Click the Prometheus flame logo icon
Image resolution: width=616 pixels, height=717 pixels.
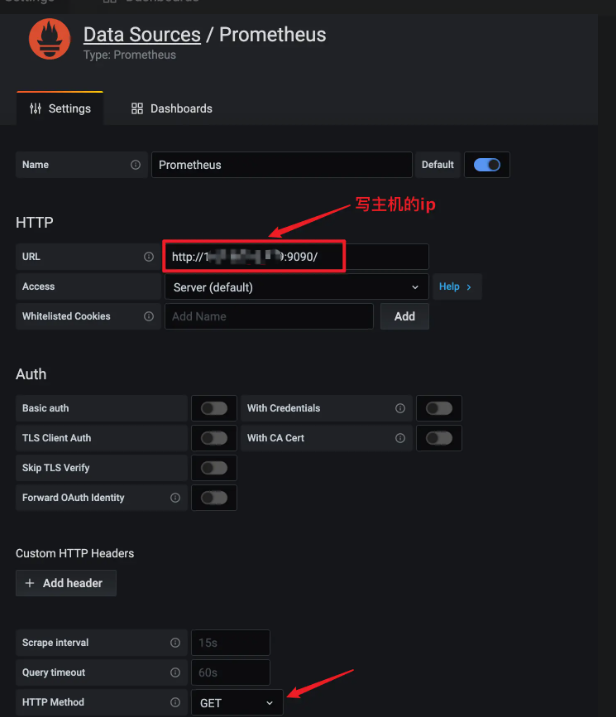pos(49,39)
